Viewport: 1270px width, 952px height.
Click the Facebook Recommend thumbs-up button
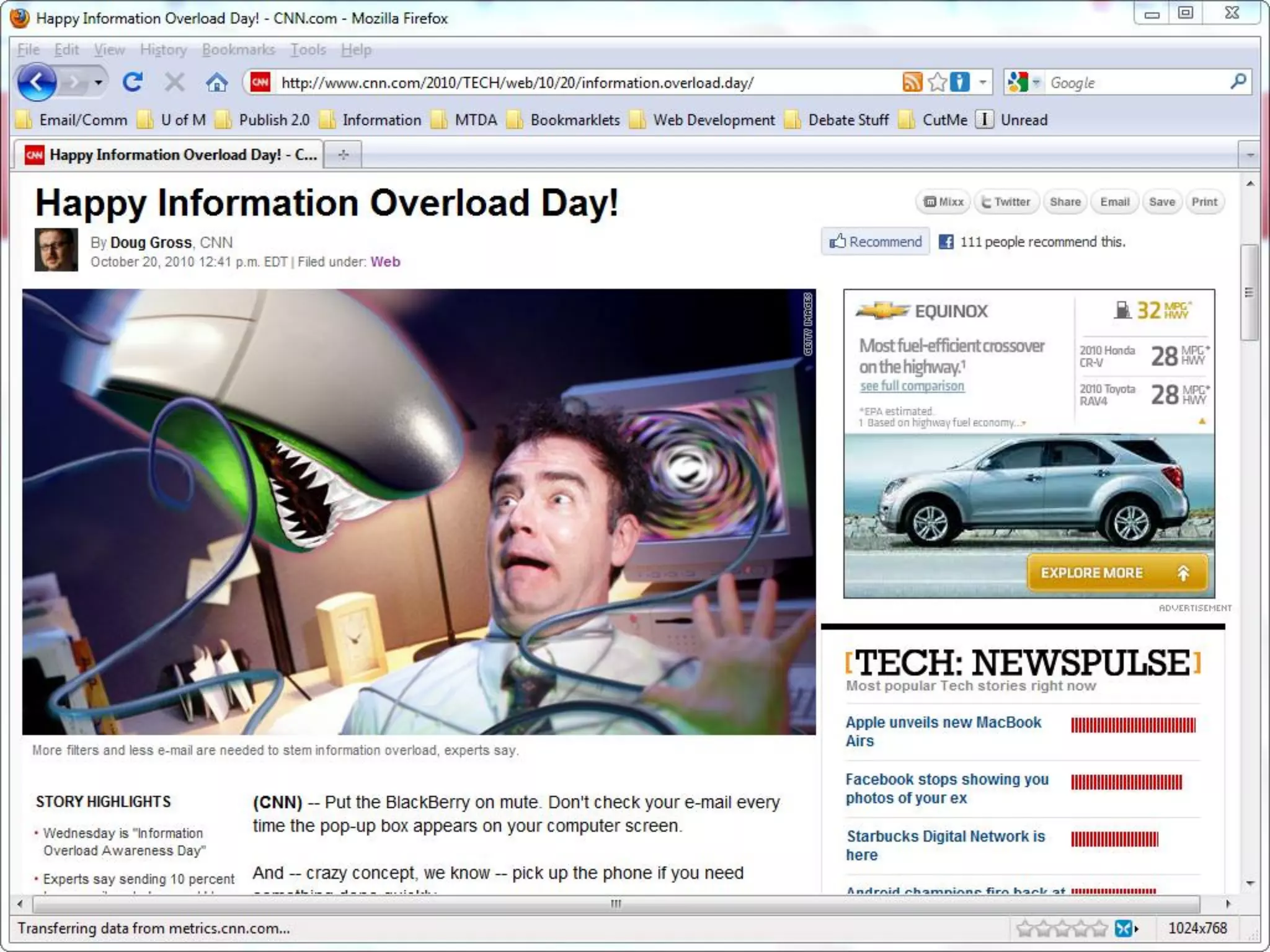click(x=876, y=241)
